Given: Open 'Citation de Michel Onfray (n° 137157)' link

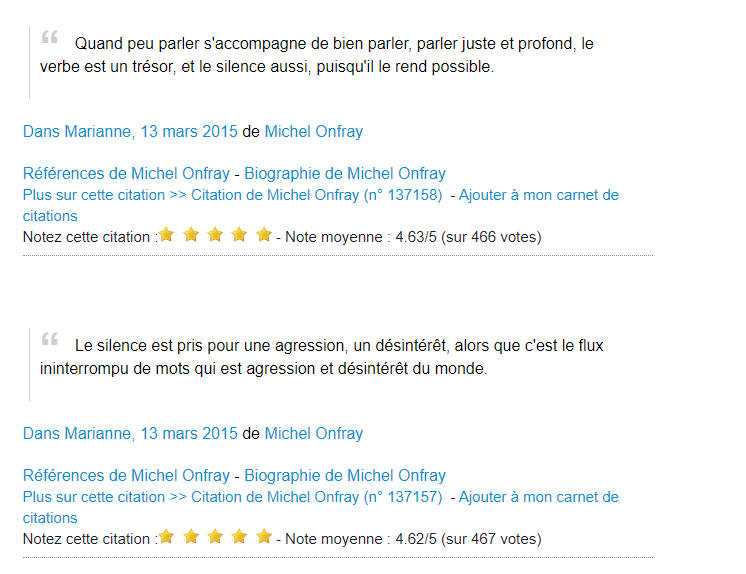Looking at the screenshot, I should (x=316, y=497).
